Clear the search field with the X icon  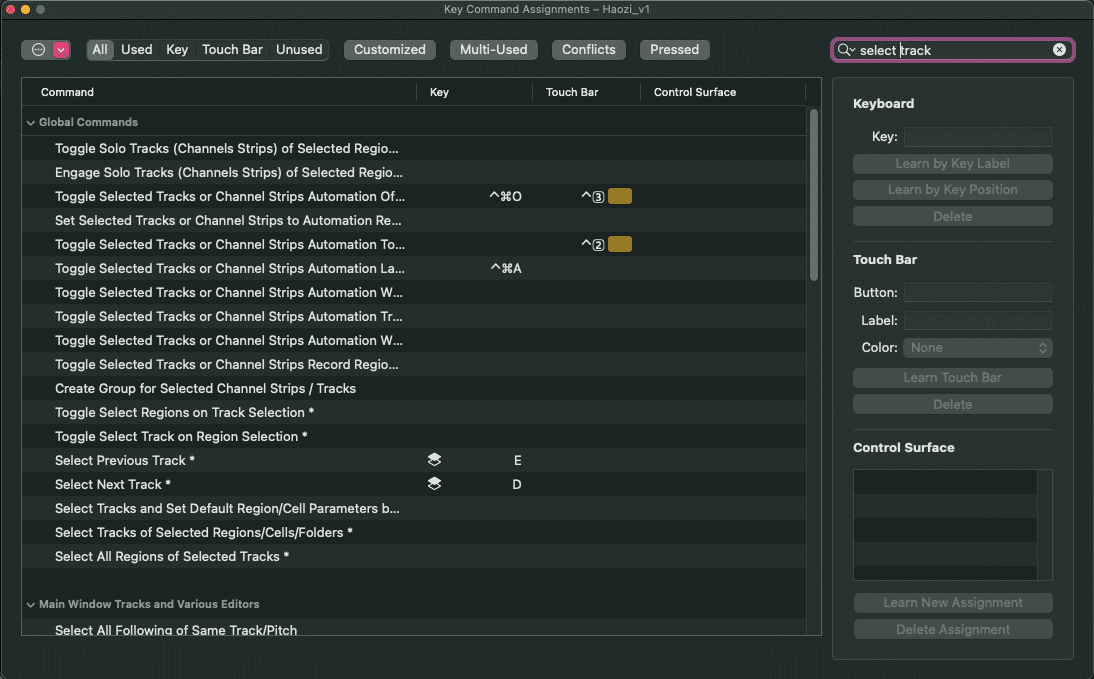1059,50
